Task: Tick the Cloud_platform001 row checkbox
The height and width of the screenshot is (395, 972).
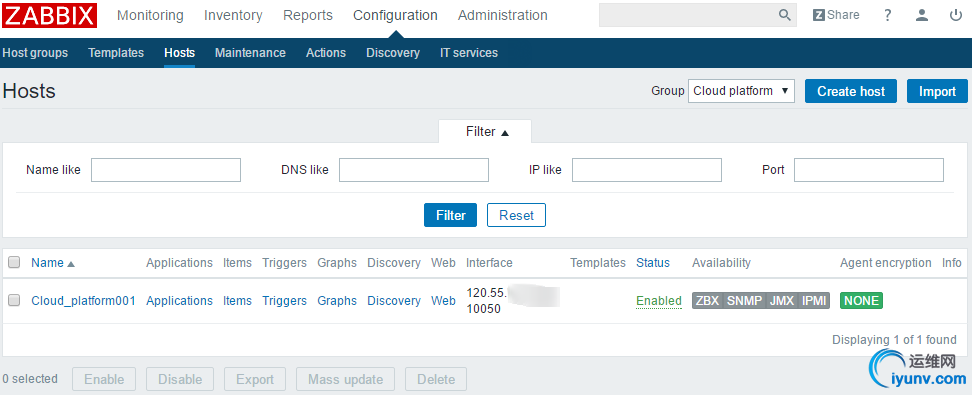Action: (x=14, y=301)
